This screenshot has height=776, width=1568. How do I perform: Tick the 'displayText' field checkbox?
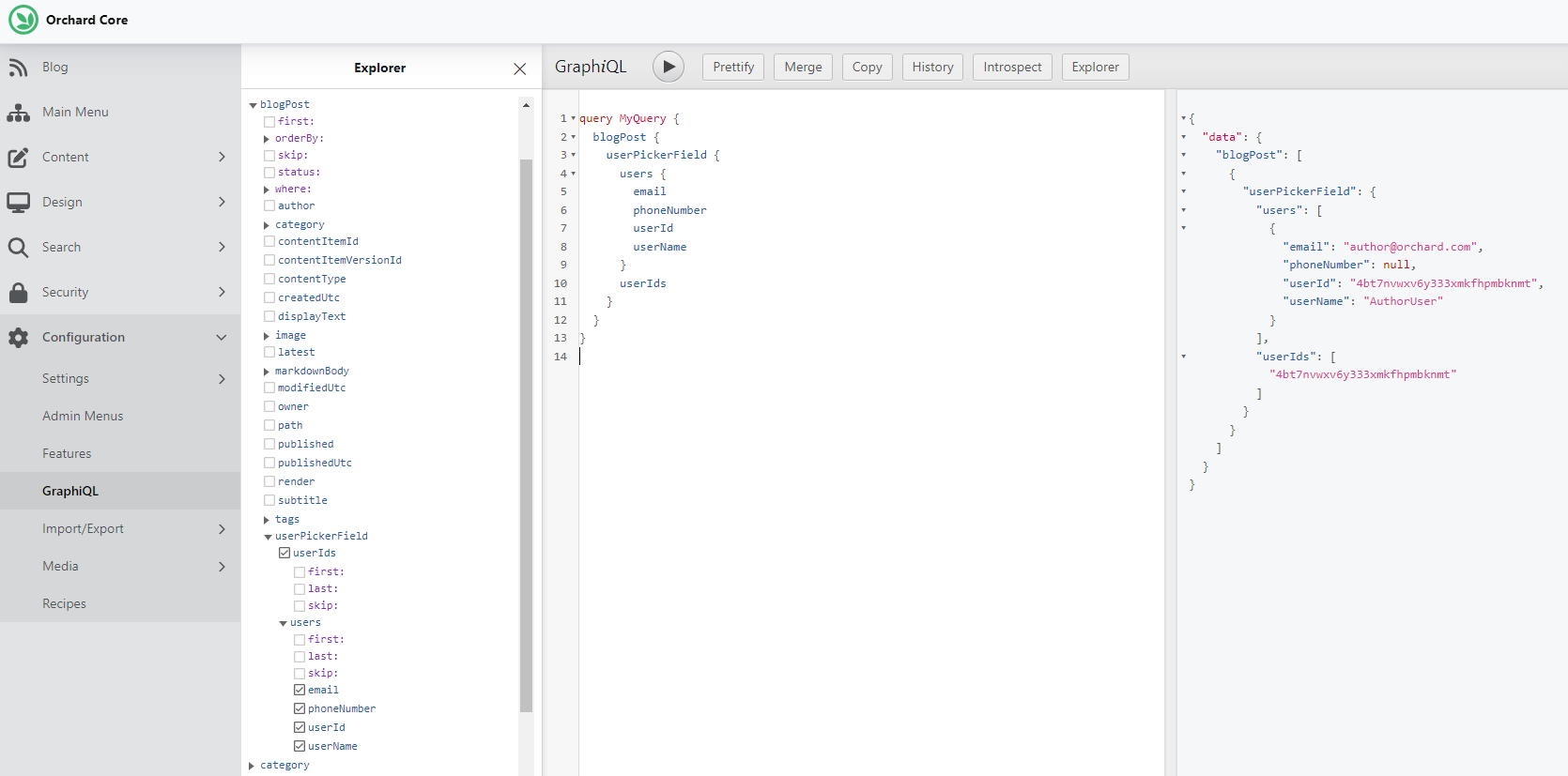(269, 317)
